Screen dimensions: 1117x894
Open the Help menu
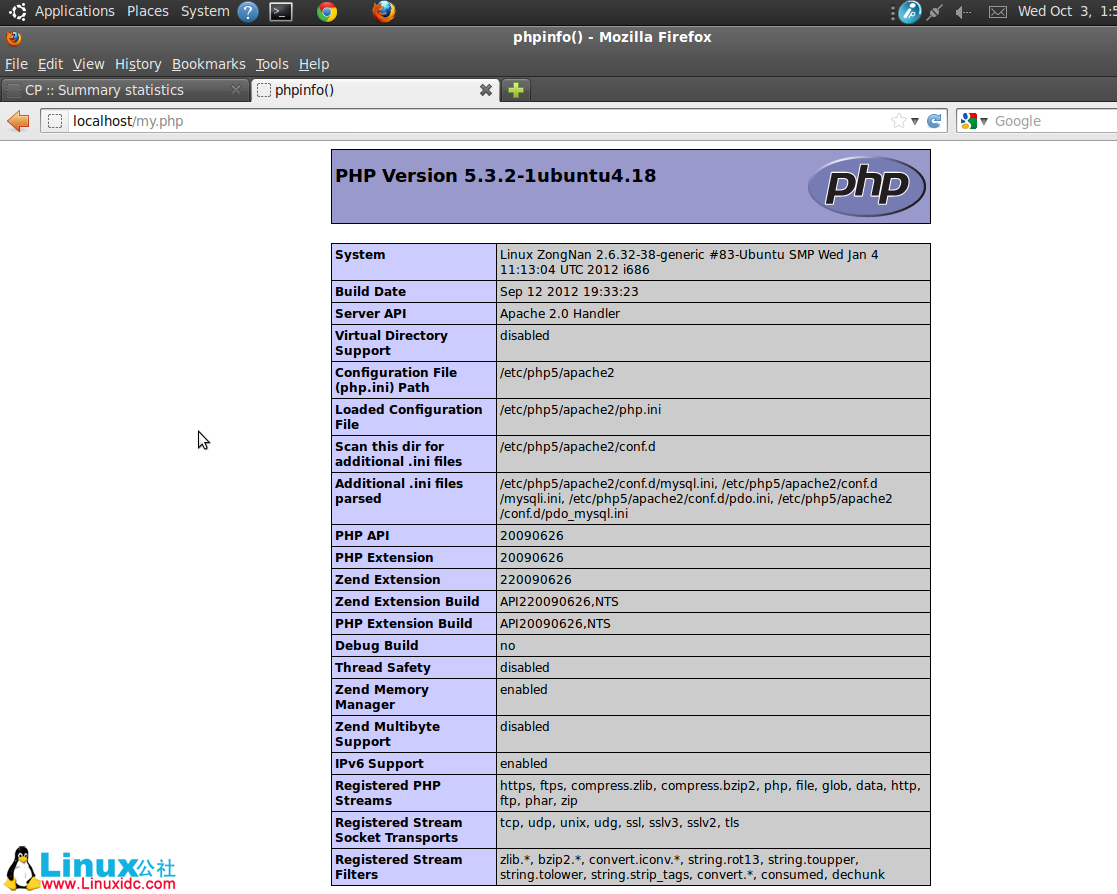(313, 64)
